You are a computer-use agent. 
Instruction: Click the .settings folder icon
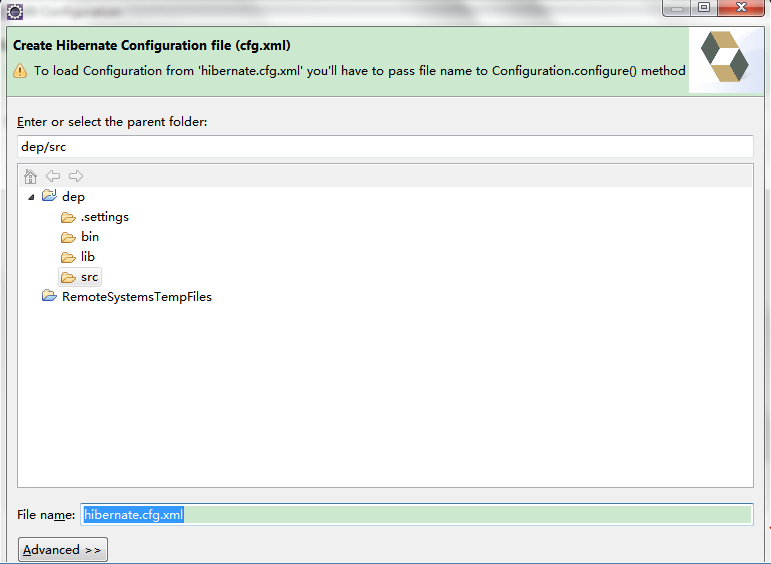tap(68, 217)
